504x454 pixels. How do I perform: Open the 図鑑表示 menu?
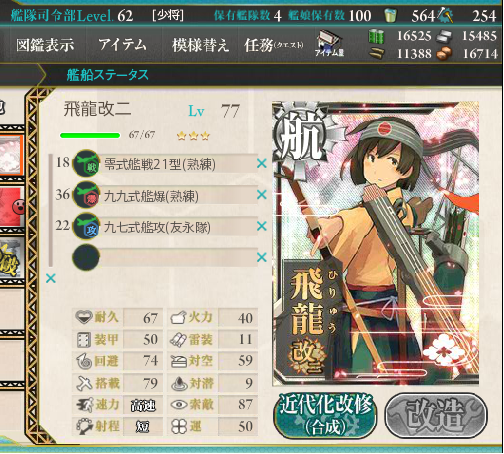click(45, 45)
